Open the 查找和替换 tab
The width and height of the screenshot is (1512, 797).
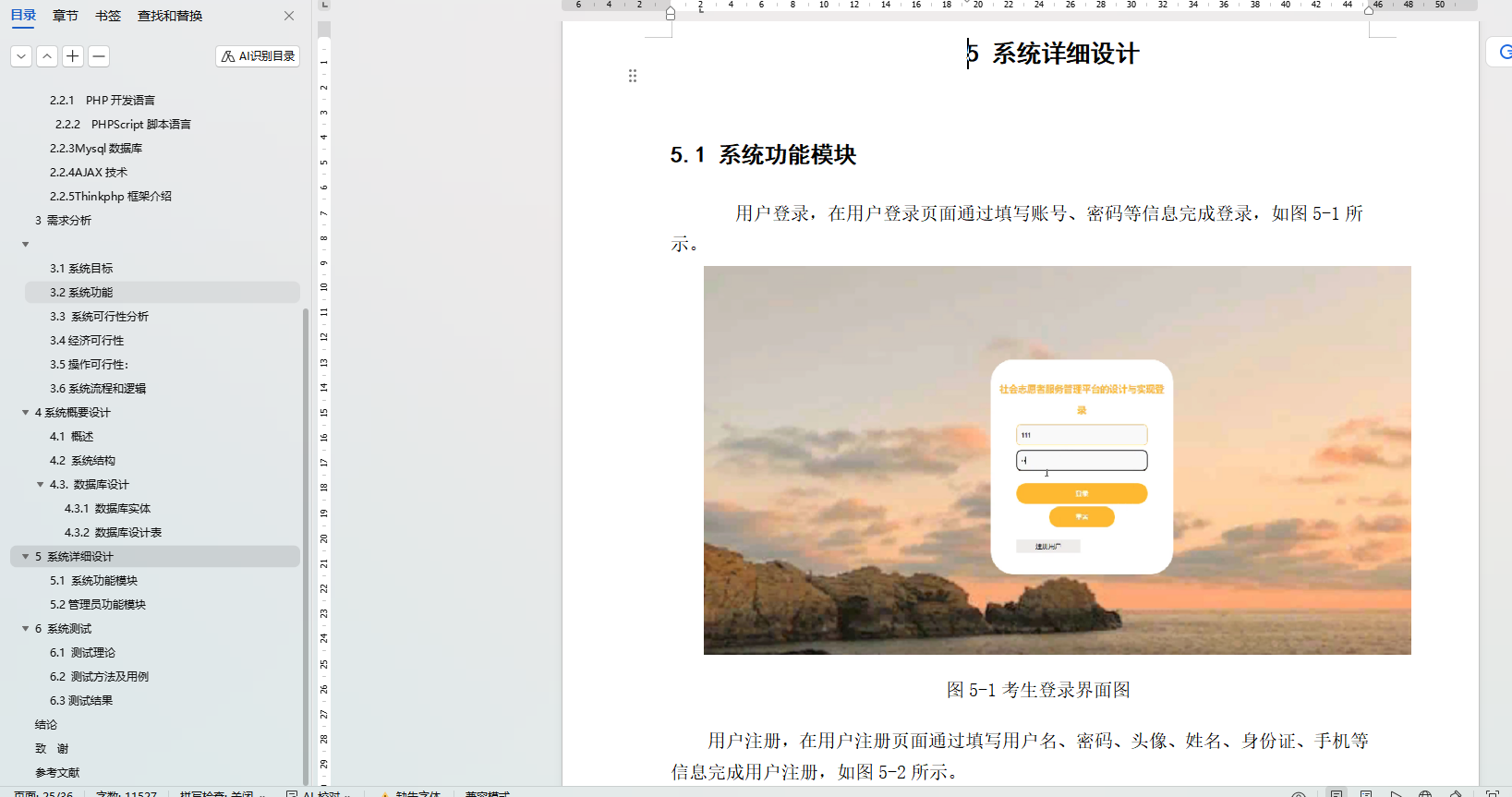click(170, 16)
